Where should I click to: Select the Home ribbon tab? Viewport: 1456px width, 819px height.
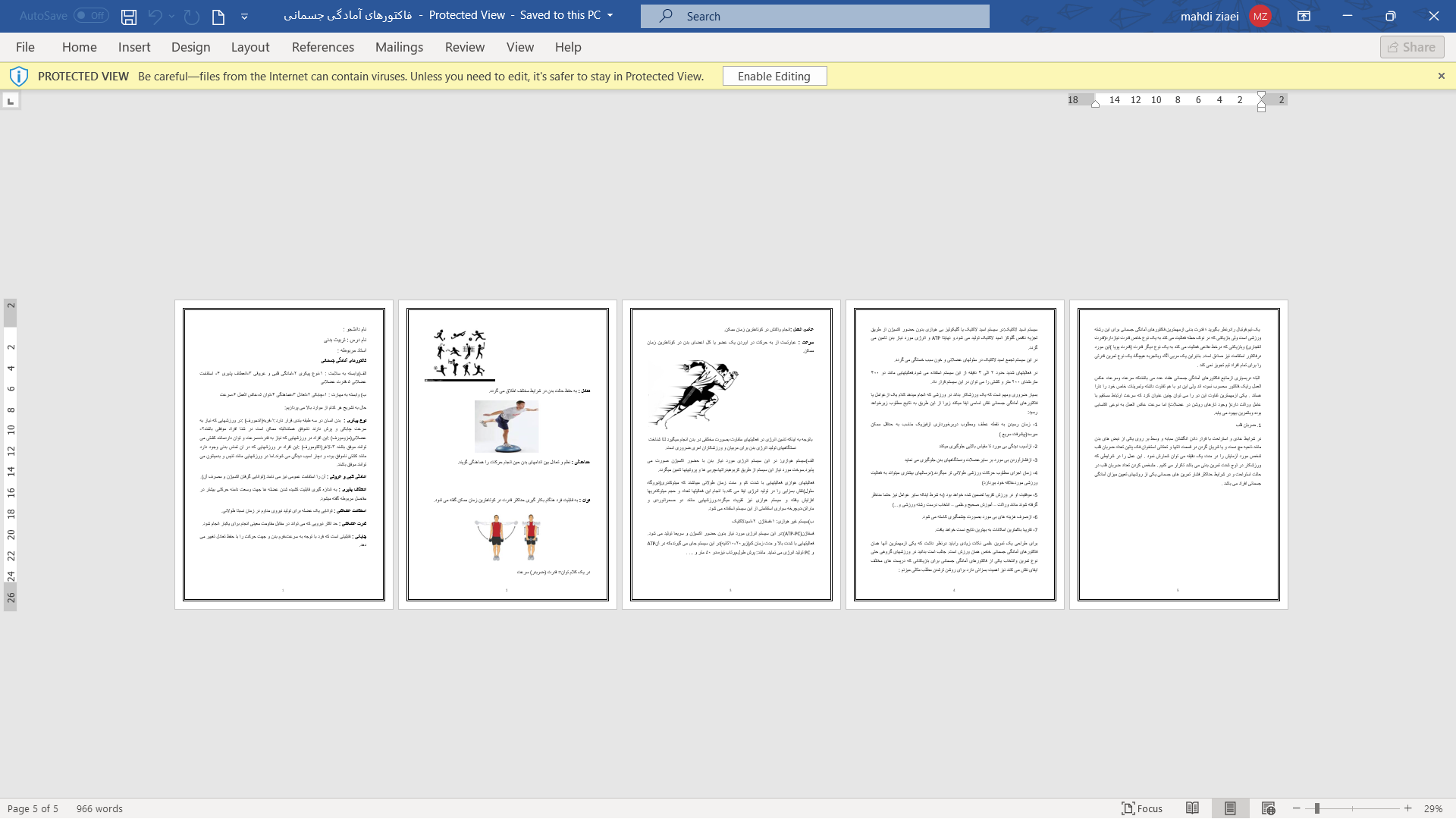[80, 47]
